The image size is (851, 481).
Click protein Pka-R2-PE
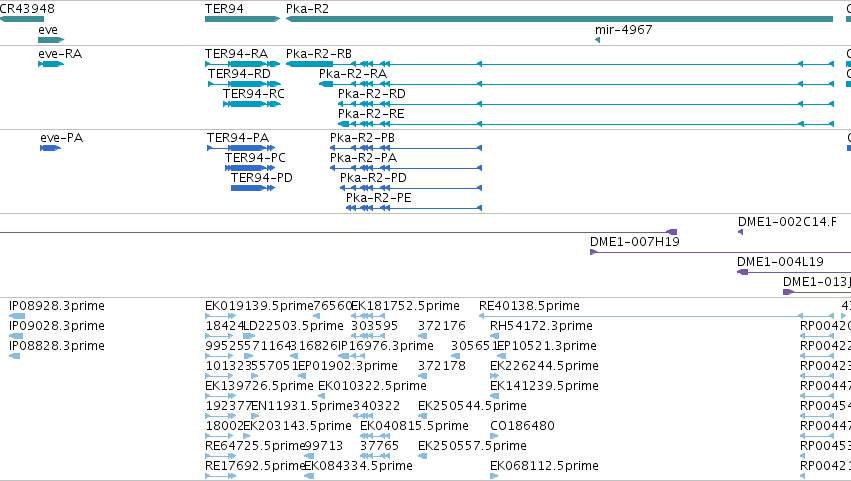(x=379, y=198)
